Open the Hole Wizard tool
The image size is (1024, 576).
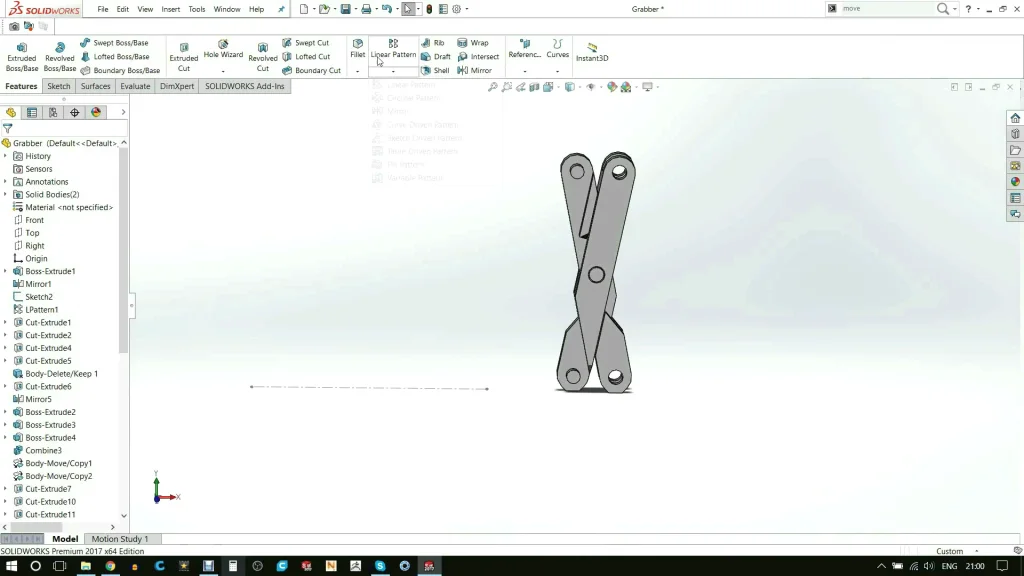click(223, 50)
